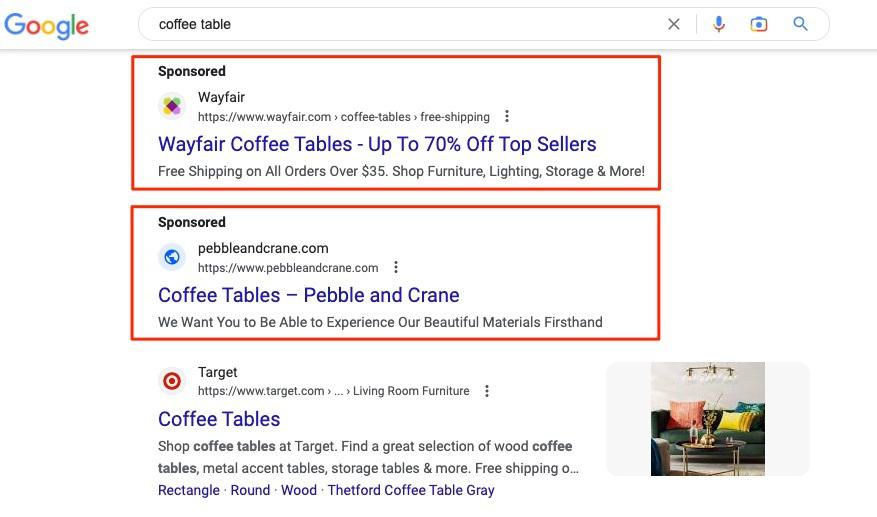
Task: Follow the Round sitelink under Target
Action: (250, 490)
